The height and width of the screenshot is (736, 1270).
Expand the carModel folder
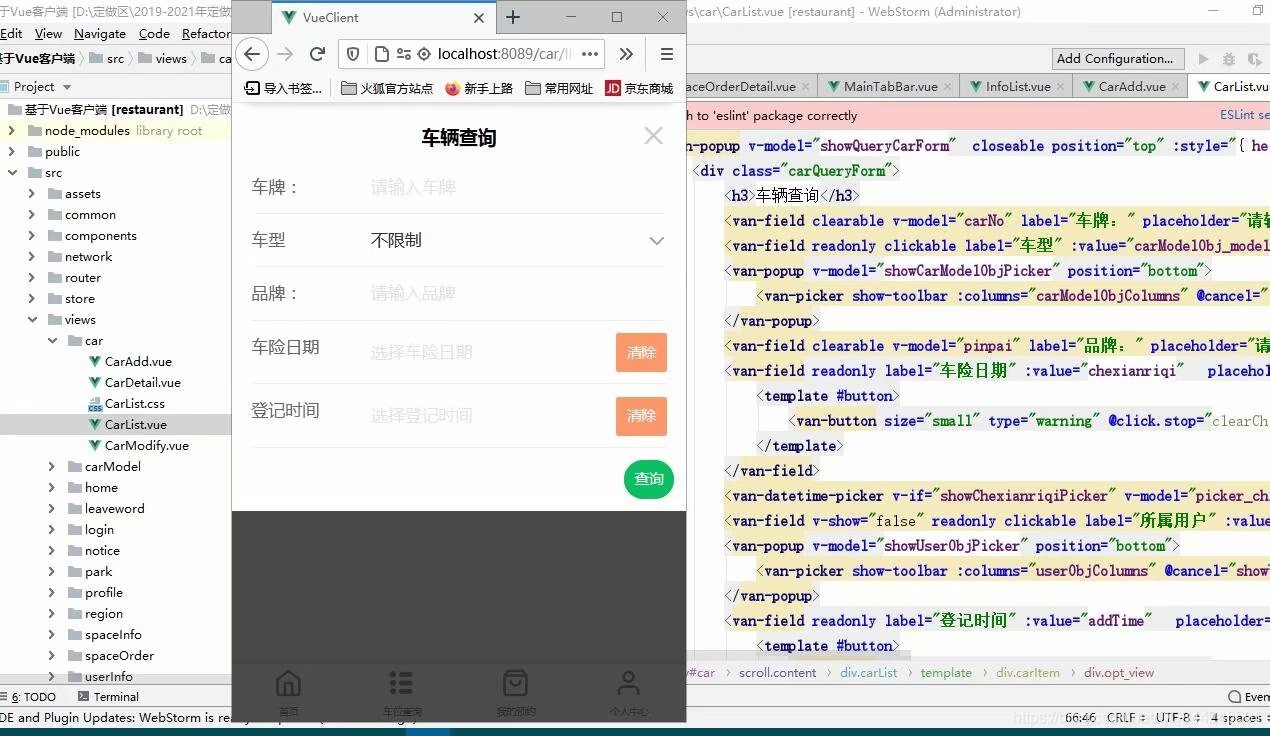click(51, 467)
